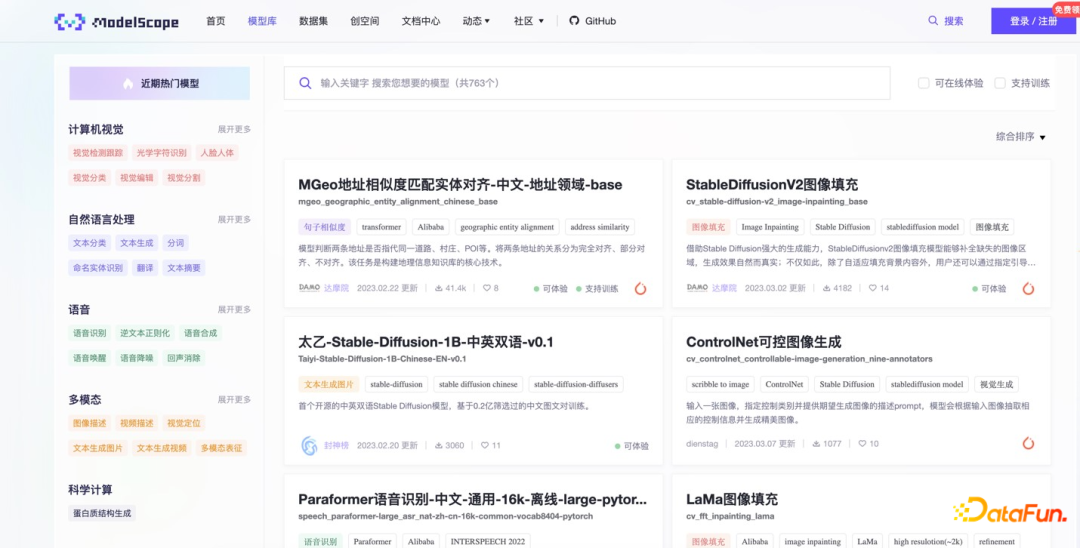Click the red swirl icon on MGeo card

tap(641, 288)
